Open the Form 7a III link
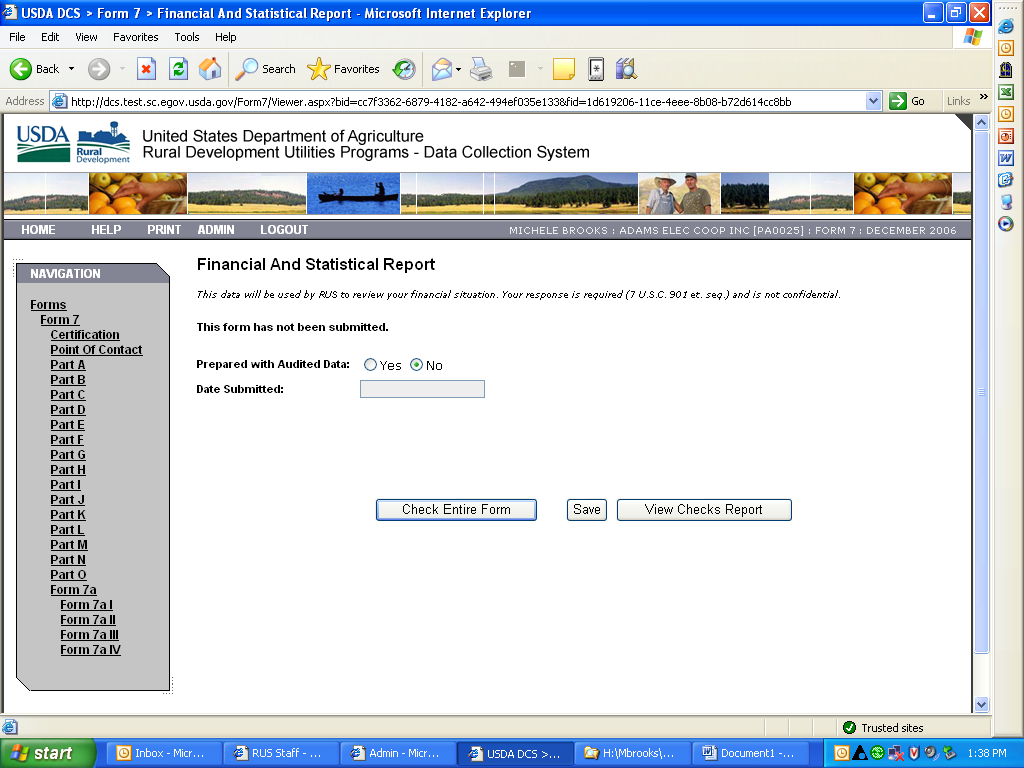 click(89, 635)
